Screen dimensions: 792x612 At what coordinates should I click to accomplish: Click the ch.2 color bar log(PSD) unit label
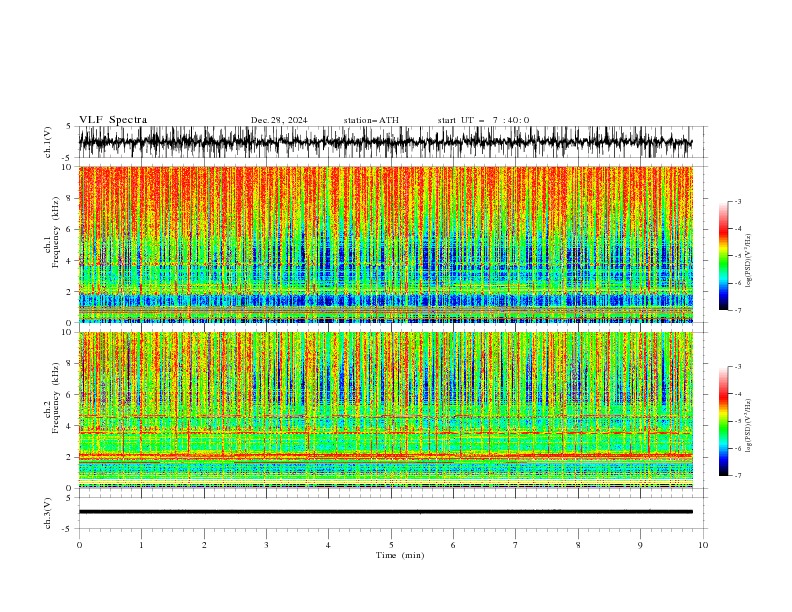(x=749, y=426)
